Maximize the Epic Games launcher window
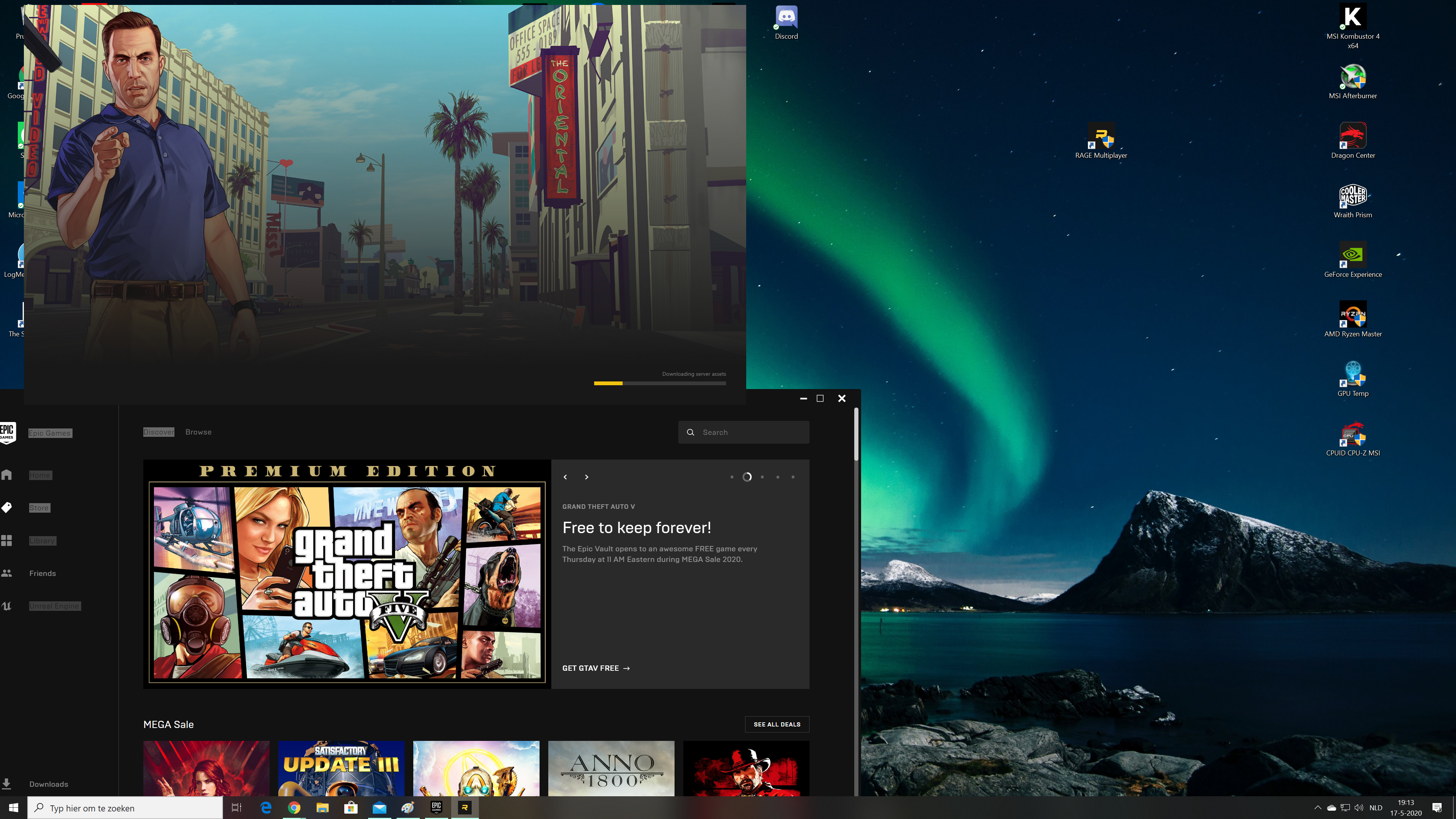 coord(820,399)
